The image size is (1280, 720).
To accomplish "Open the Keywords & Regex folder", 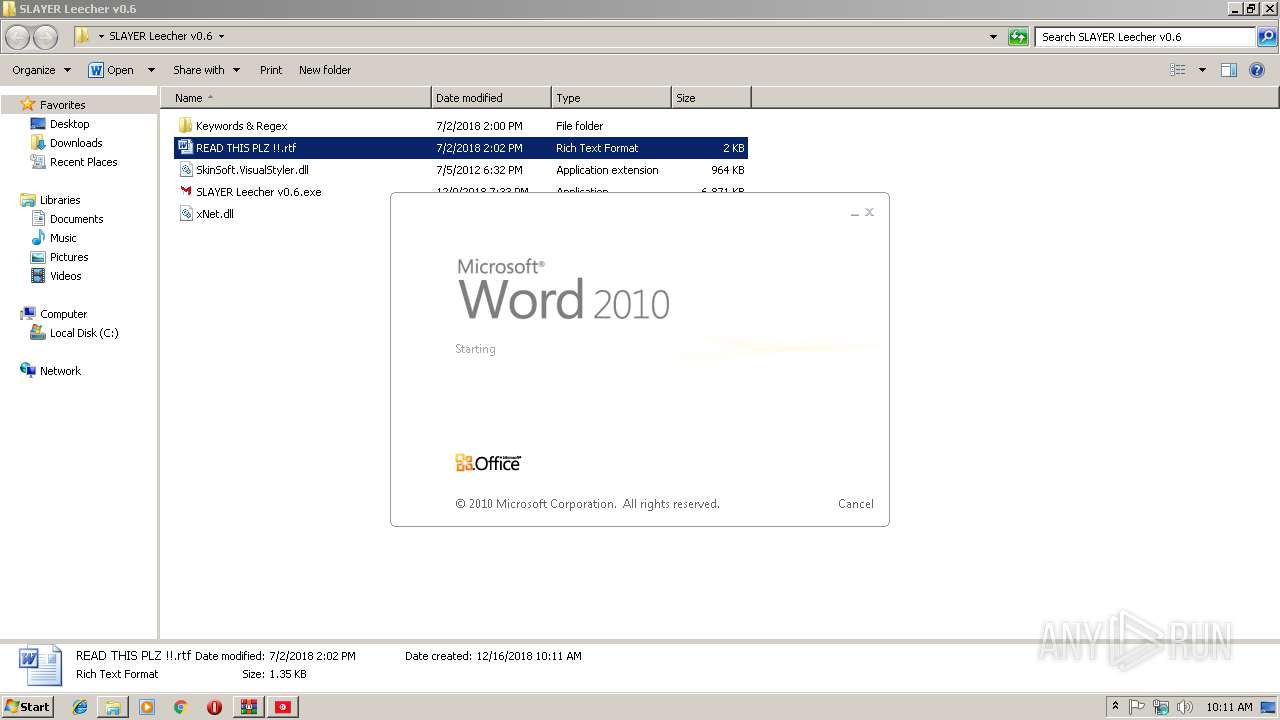I will 241,126.
